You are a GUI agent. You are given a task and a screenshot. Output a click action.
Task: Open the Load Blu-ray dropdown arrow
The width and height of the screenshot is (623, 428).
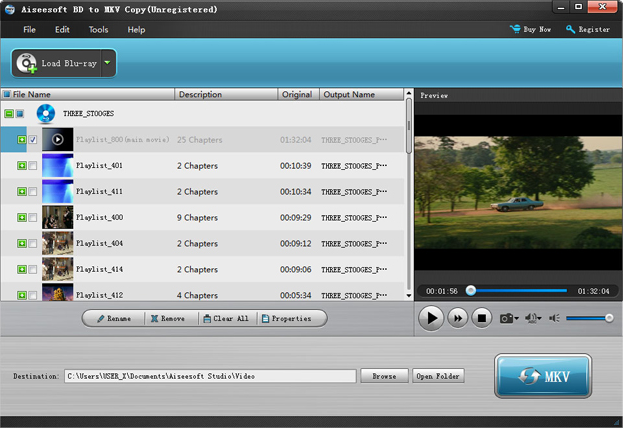point(107,63)
